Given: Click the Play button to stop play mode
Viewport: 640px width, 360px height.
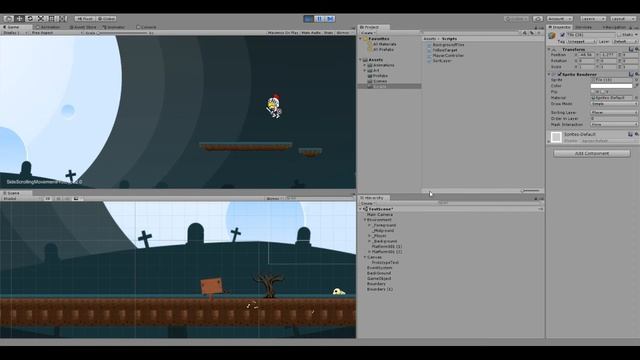Looking at the screenshot, I should click(309, 19).
